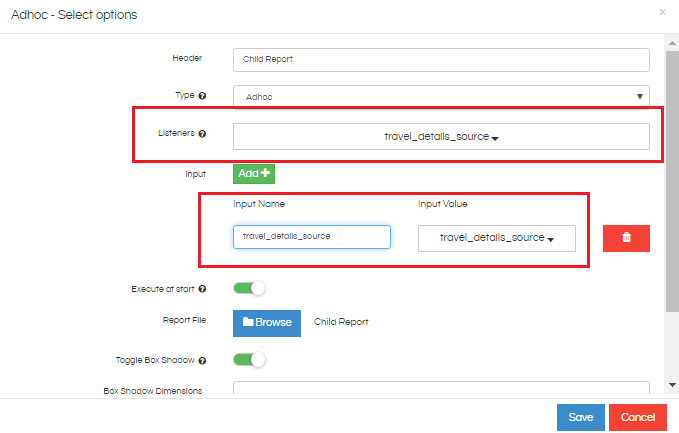Screen dimensions: 679x433
Task: Click the help icon next to Type
Action: 202,96
